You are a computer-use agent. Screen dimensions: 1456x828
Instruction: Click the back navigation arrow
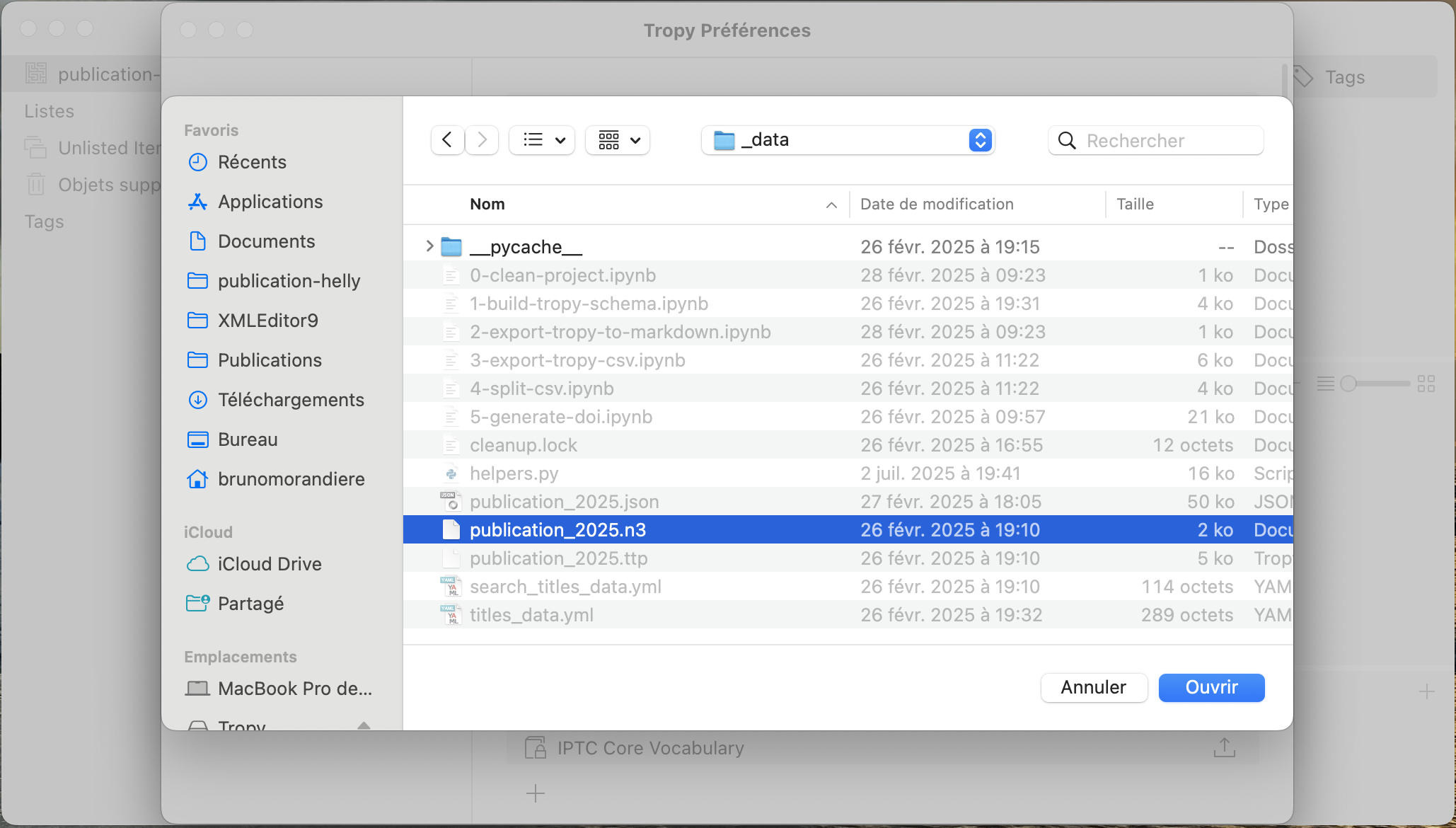[x=447, y=140]
